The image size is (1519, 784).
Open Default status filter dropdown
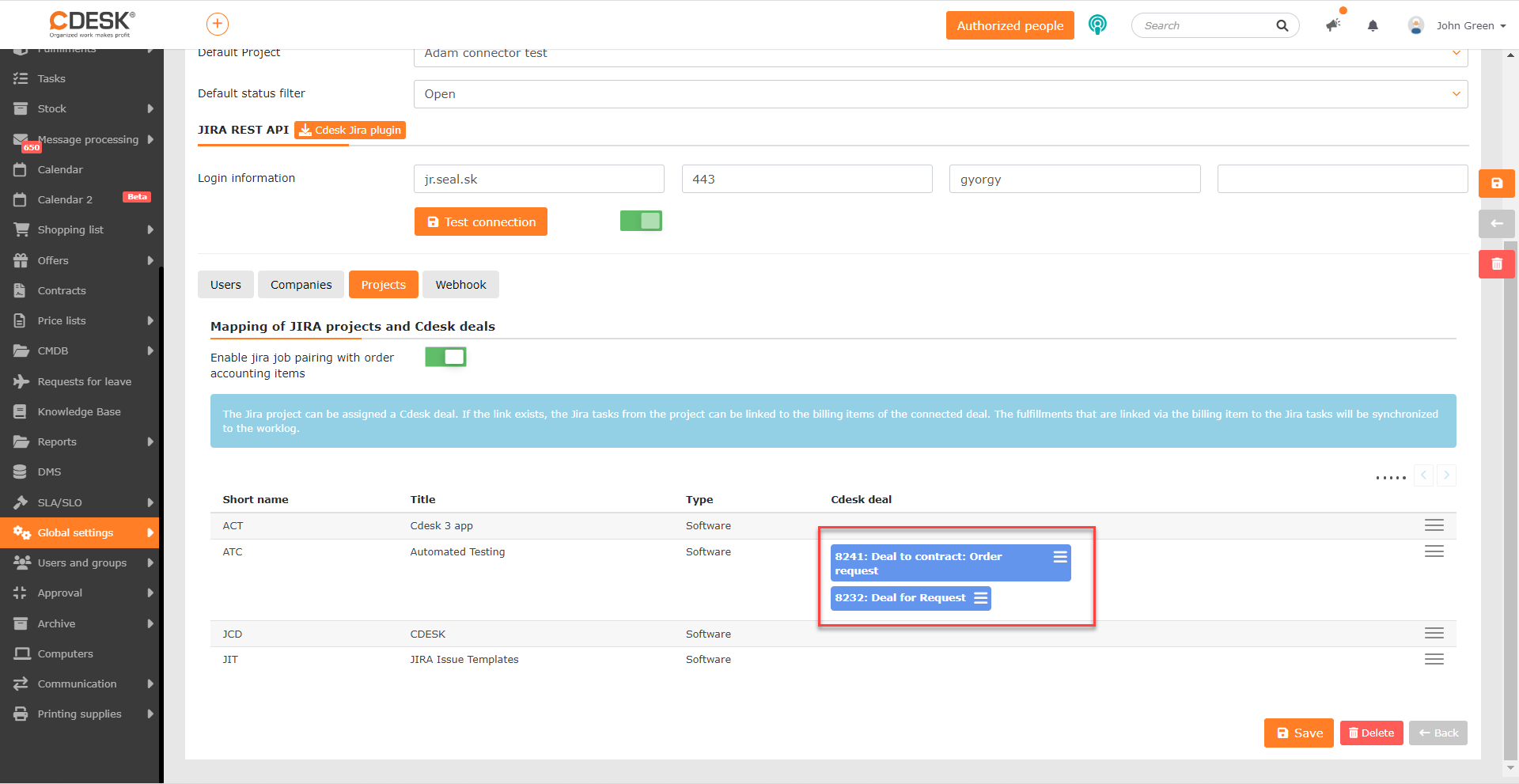point(941,94)
